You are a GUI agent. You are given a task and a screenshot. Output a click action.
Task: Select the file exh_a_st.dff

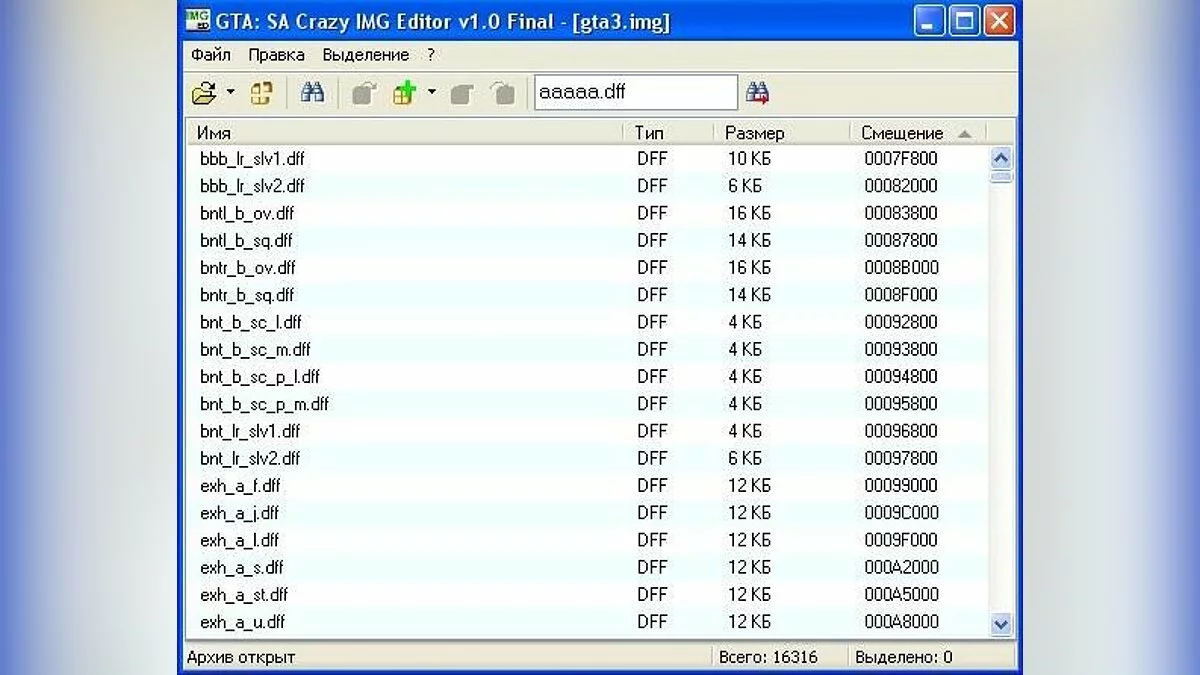(x=244, y=595)
